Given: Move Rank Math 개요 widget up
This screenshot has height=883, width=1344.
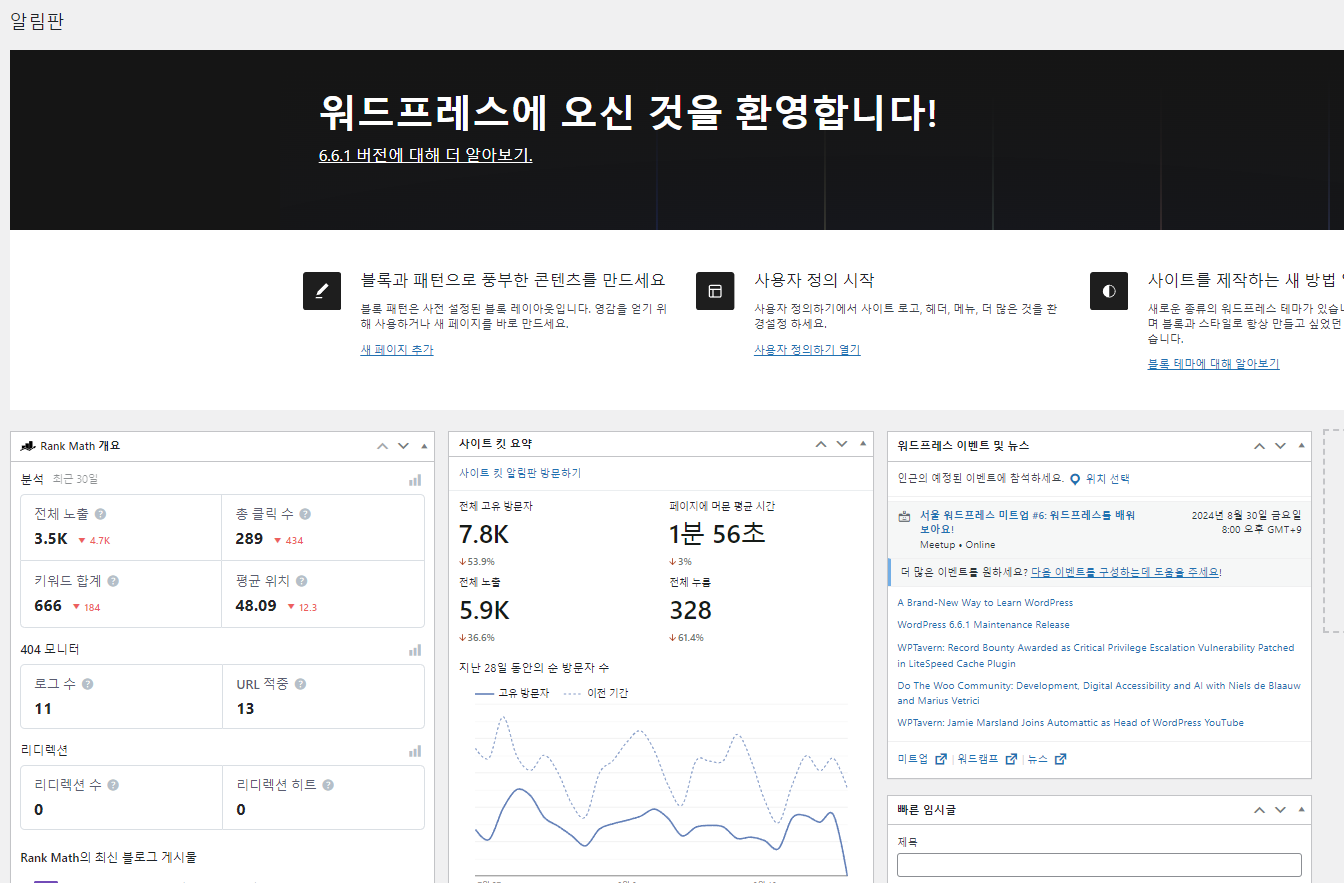Looking at the screenshot, I should point(382,446).
